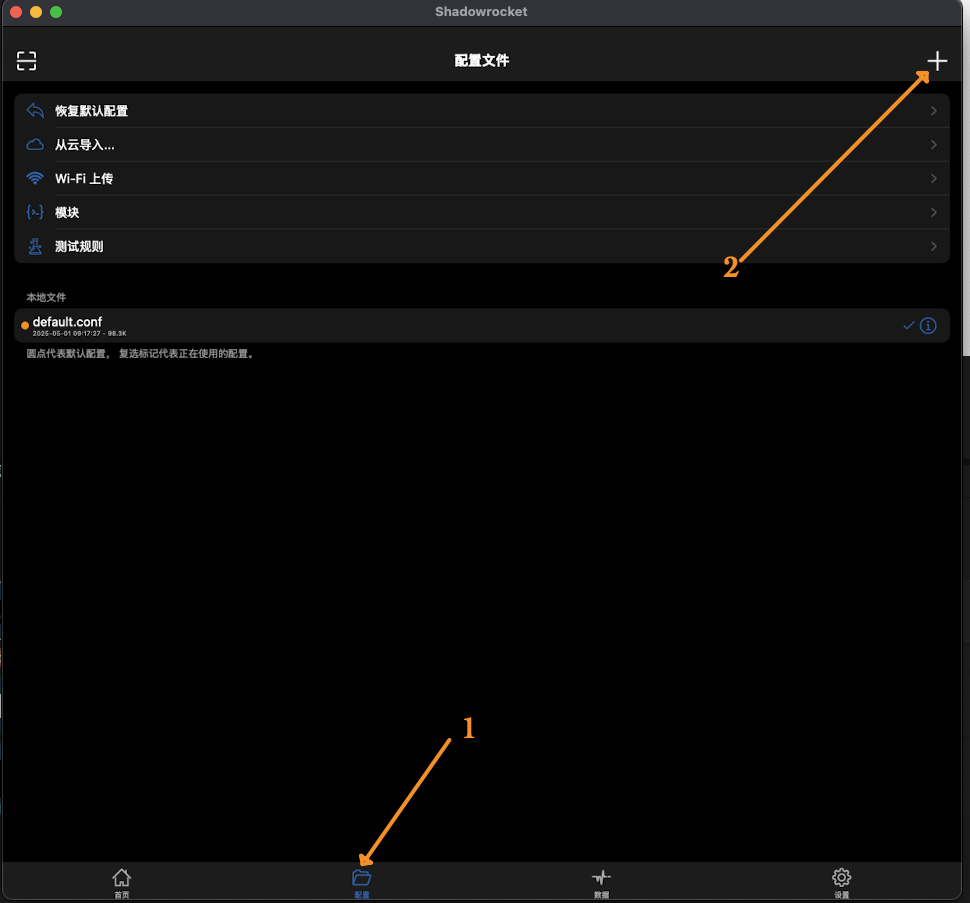Screen dimensions: 970x903
Task: Select 恢复默认配置 option
Action: tap(482, 111)
